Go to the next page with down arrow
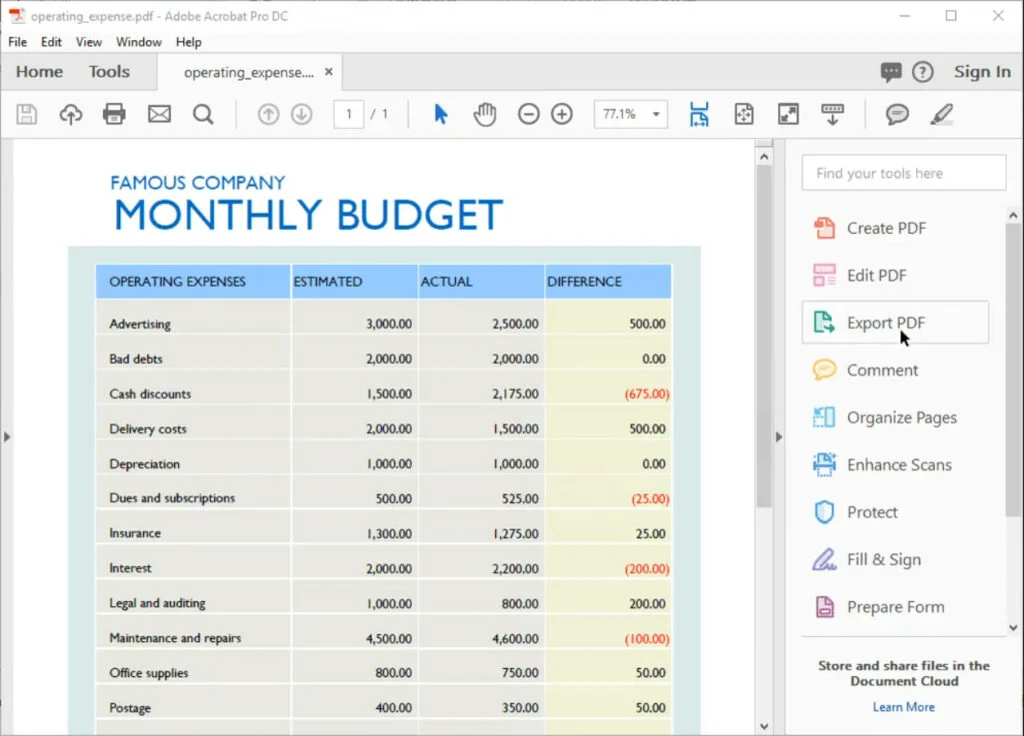This screenshot has height=736, width=1024. (302, 114)
